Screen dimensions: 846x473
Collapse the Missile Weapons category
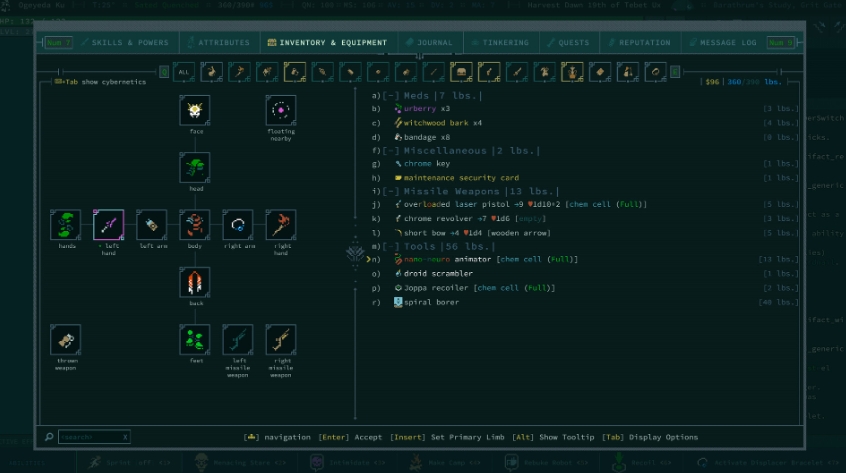coord(390,191)
